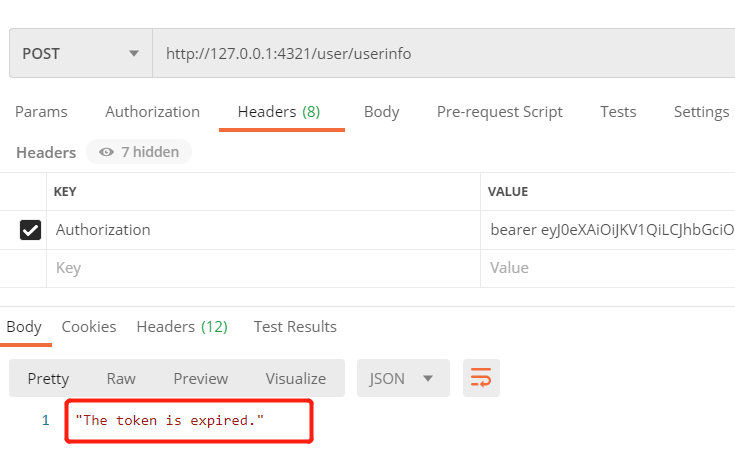Switch to the request Body tab
Viewport: 735px width, 457px height.
coord(381,112)
